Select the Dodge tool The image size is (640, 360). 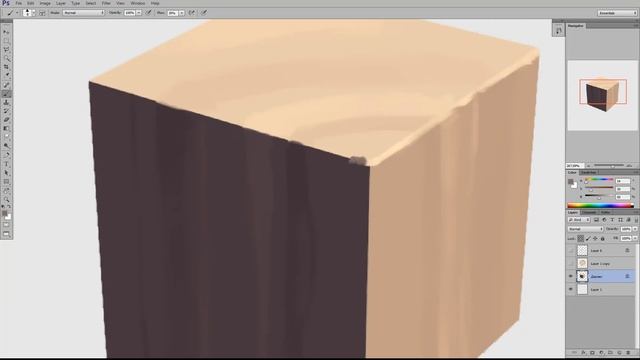pos(6,146)
